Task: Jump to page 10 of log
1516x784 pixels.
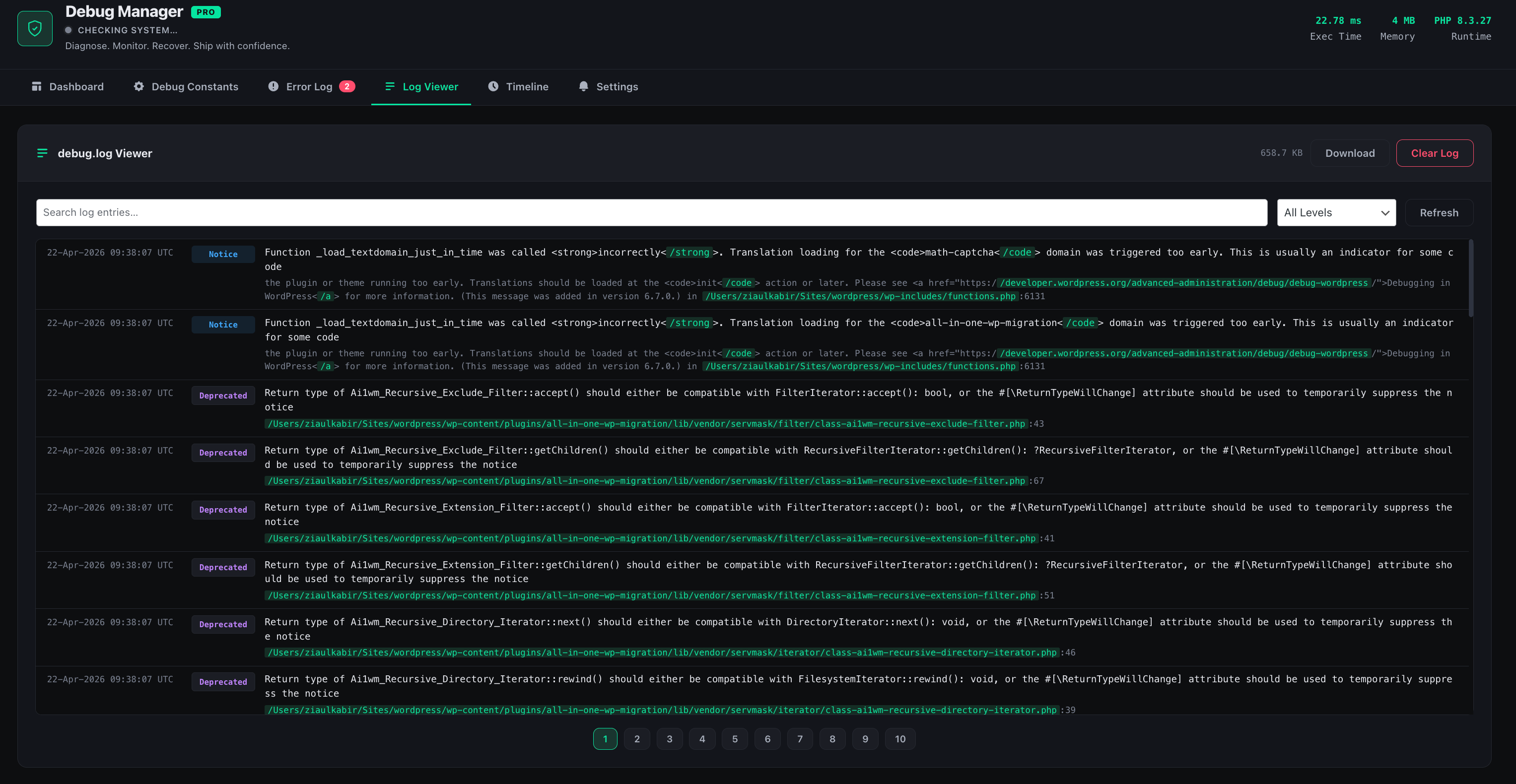Action: click(900, 739)
